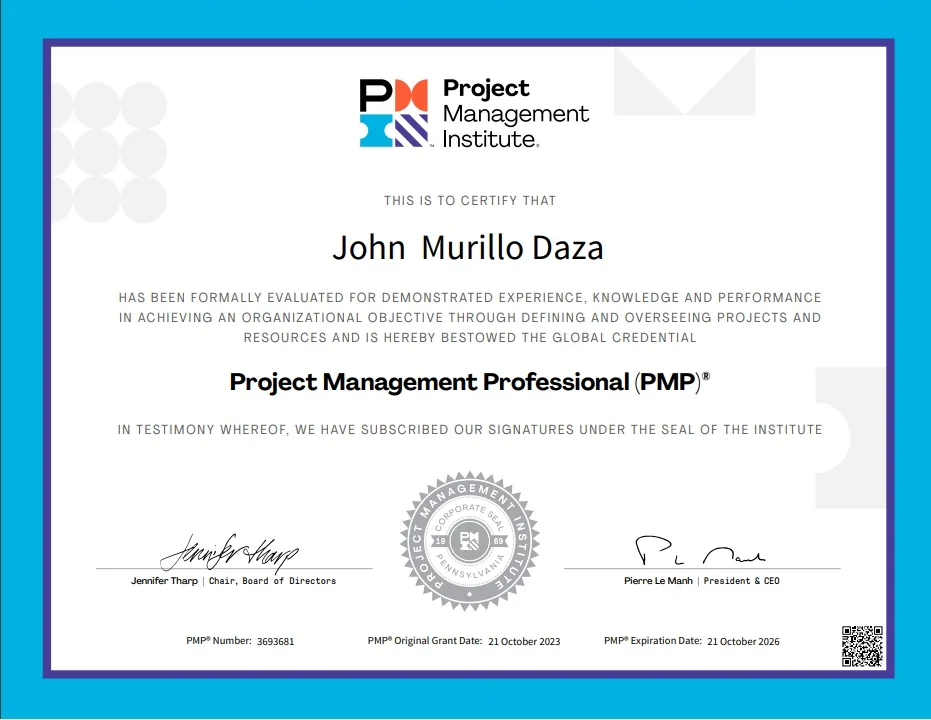Click the "PMP Expiration Date:" label
The image size is (931, 720).
653,641
